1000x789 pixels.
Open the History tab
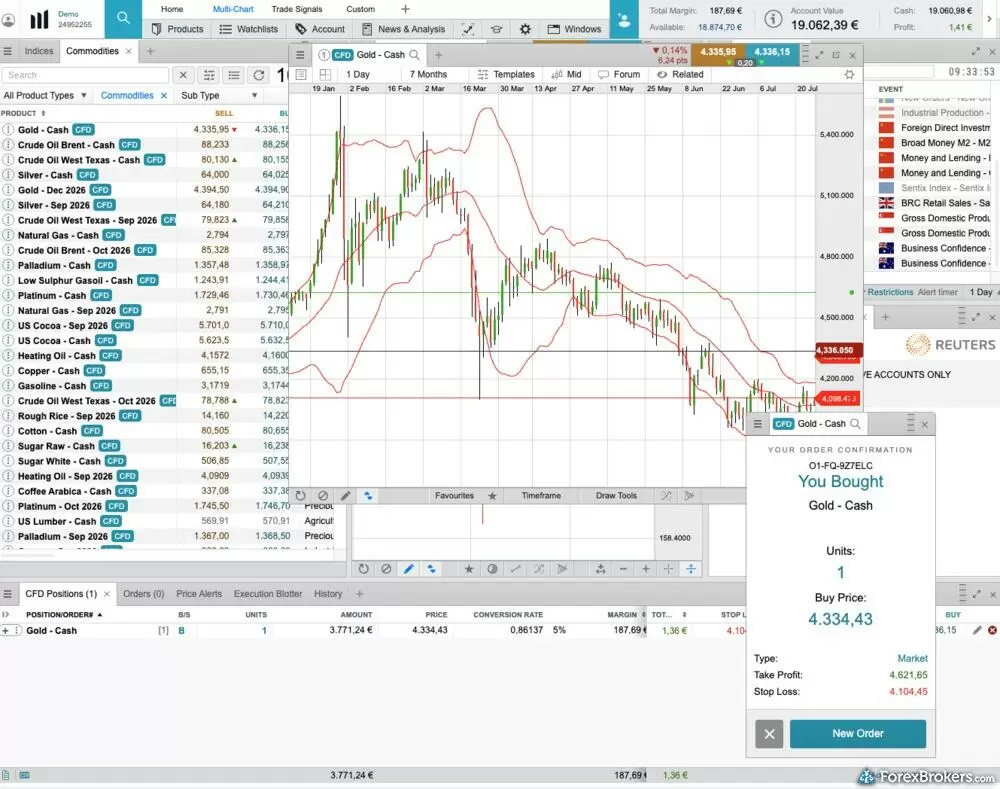pyautogui.click(x=328, y=594)
